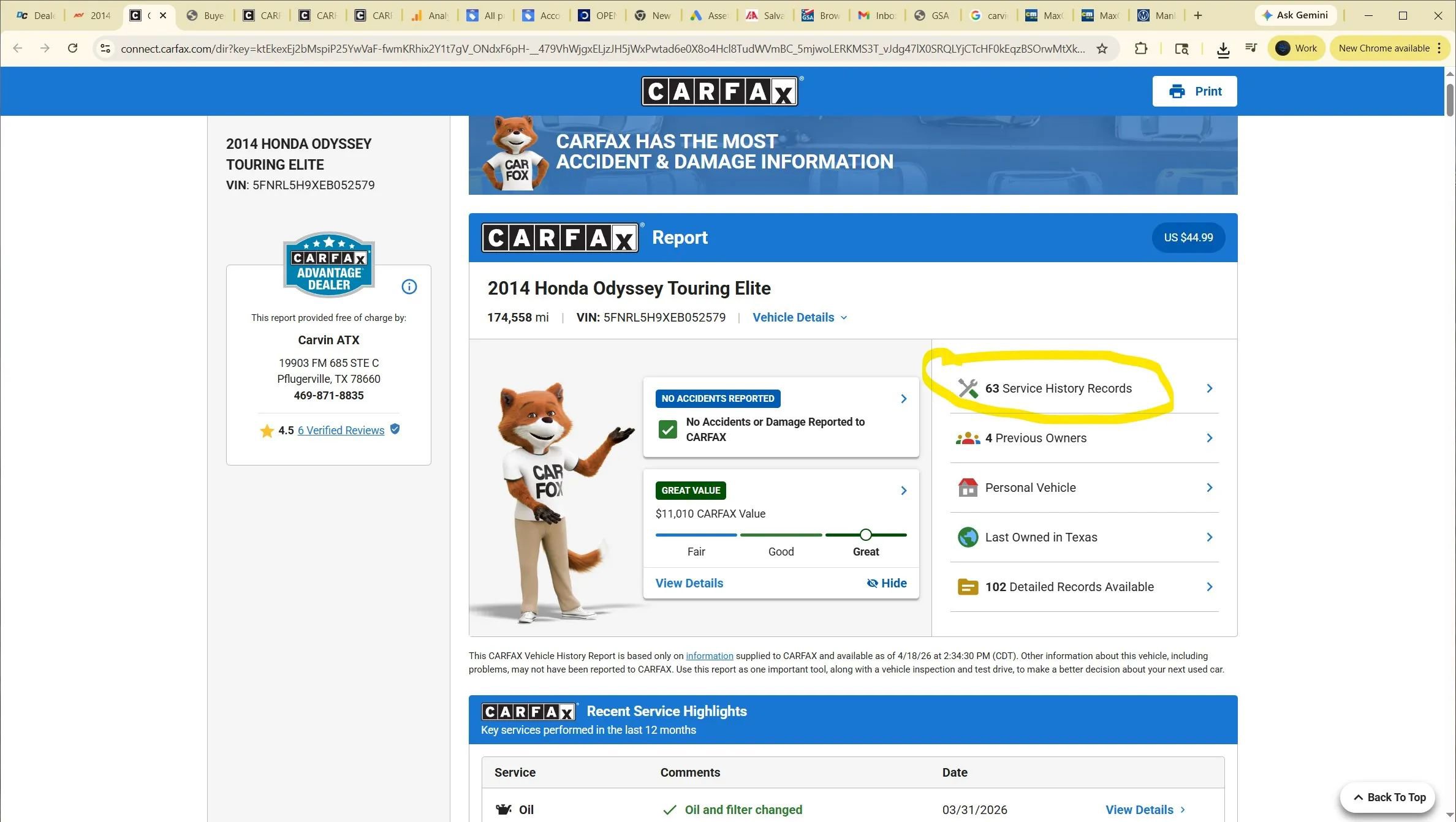The width and height of the screenshot is (1456, 822).
Task: Click the house icon for Personal Vehicle
Action: tap(968, 488)
